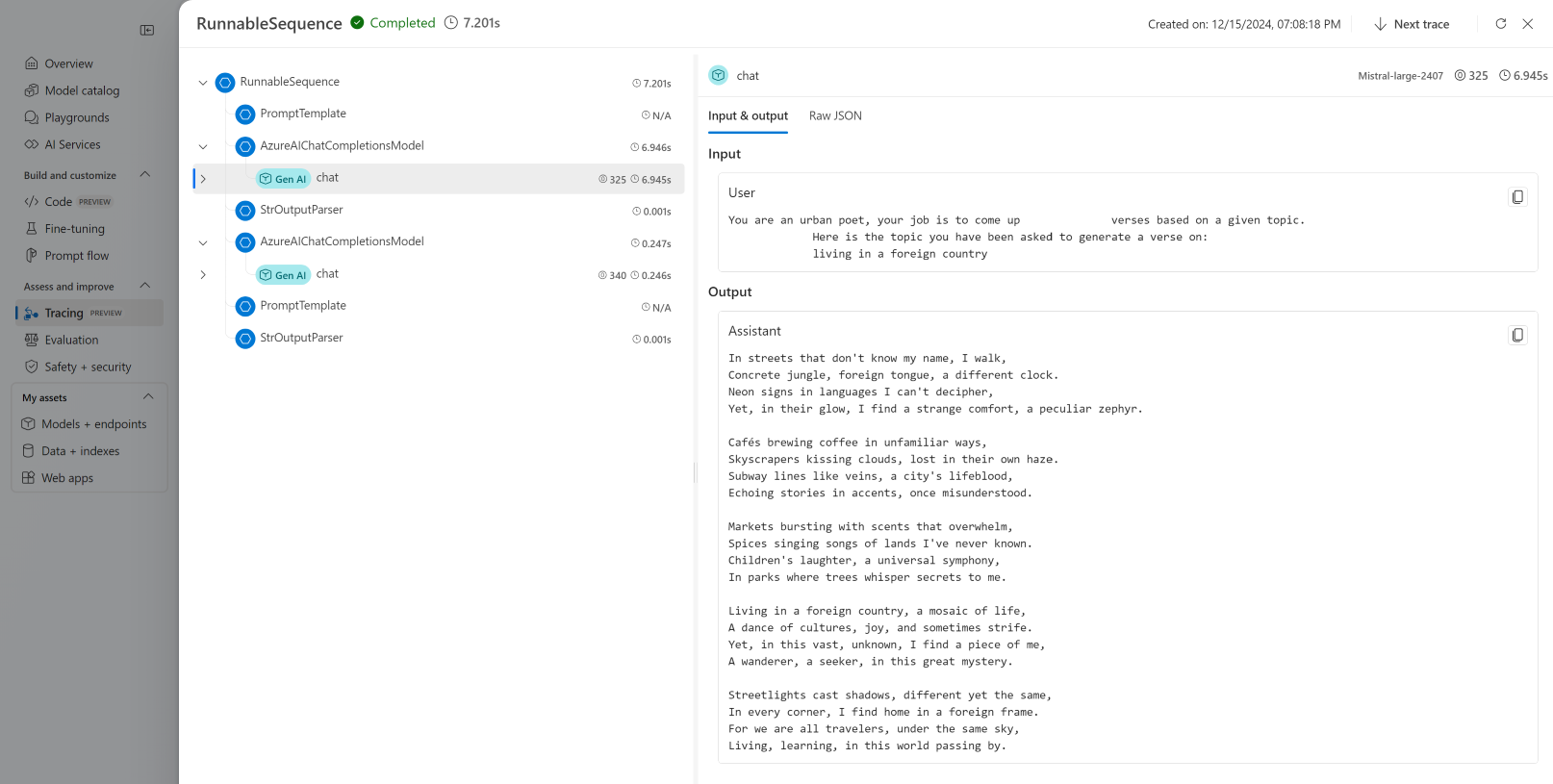Screen dimensions: 1553x784
Task: Copy the Assistant output text
Action: [x=1517, y=336]
